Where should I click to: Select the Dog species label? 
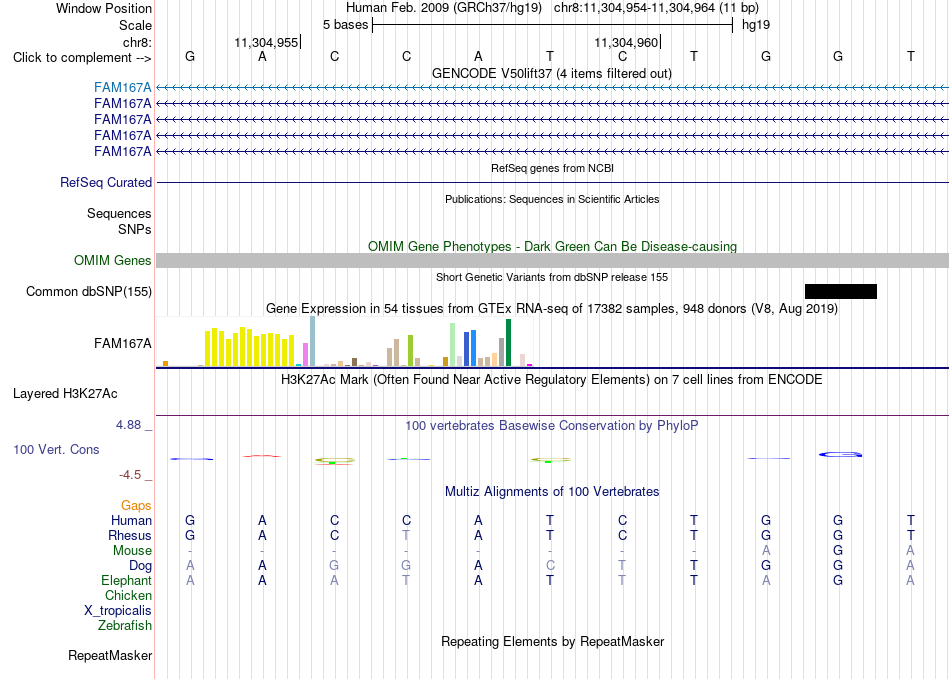[140, 566]
